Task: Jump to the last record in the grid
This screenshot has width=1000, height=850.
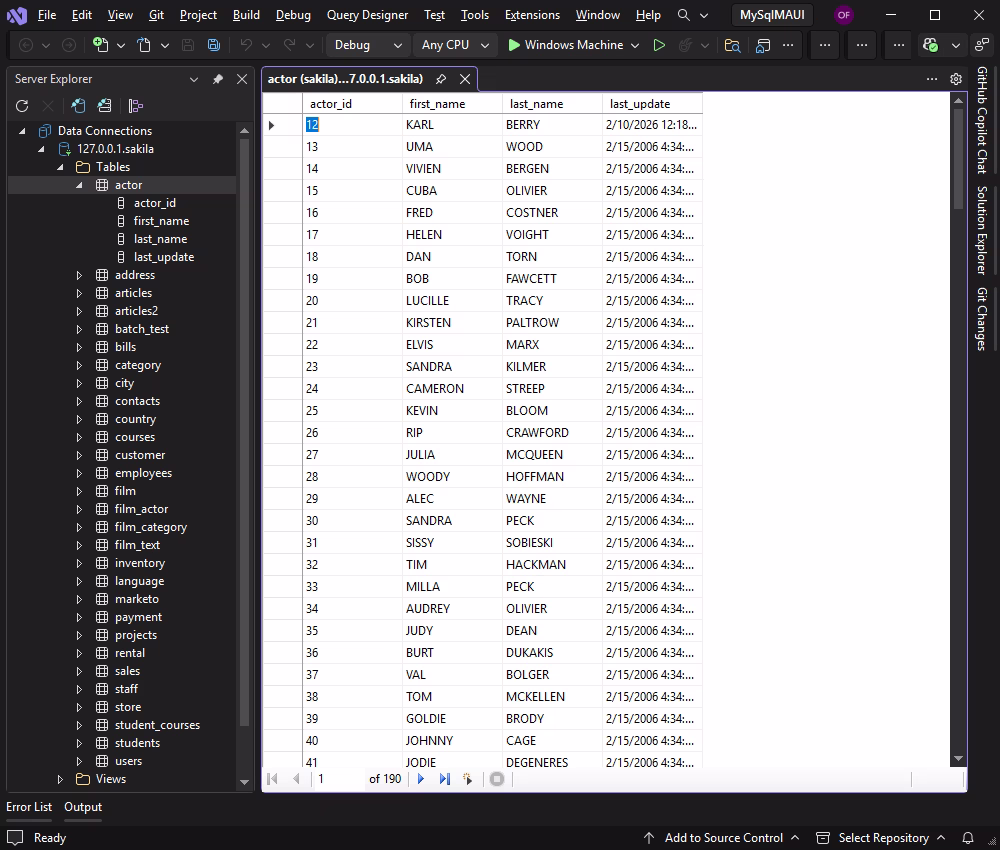Action: click(443, 779)
